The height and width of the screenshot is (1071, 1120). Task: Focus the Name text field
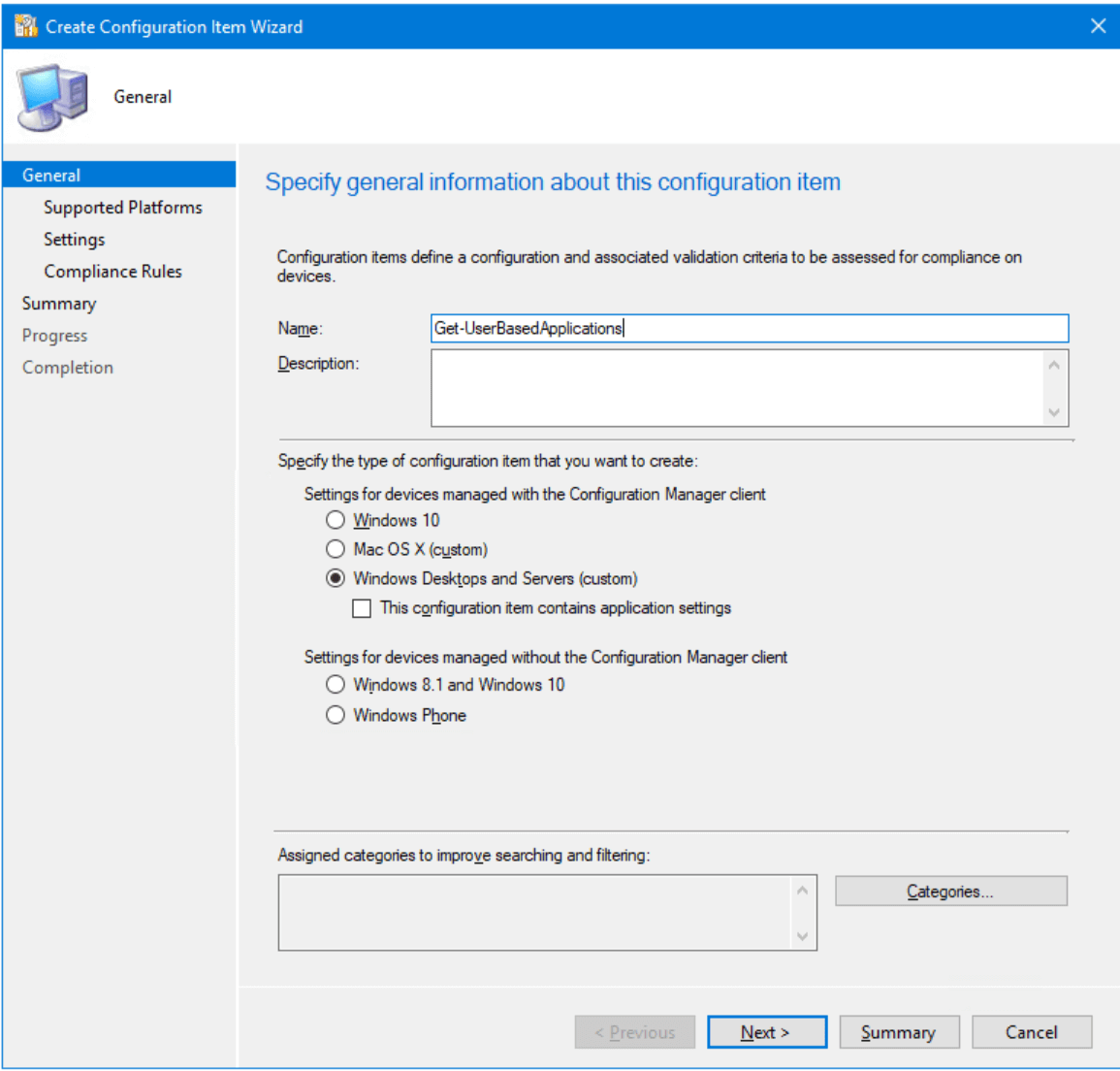[750, 329]
